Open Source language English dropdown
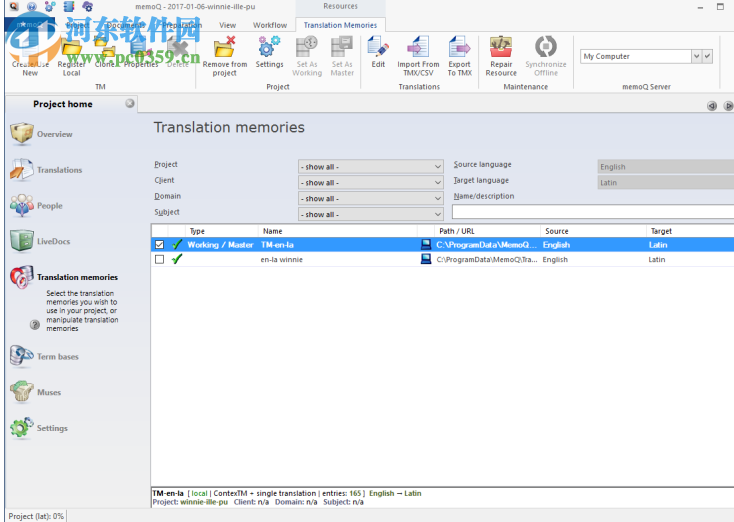The height and width of the screenshot is (522, 734). click(666, 167)
